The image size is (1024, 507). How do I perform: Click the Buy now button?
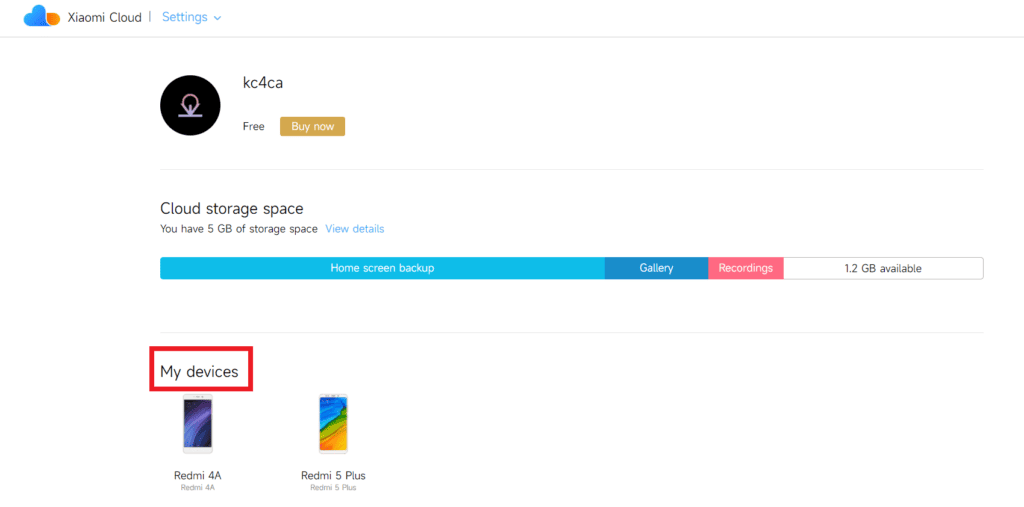coord(312,127)
